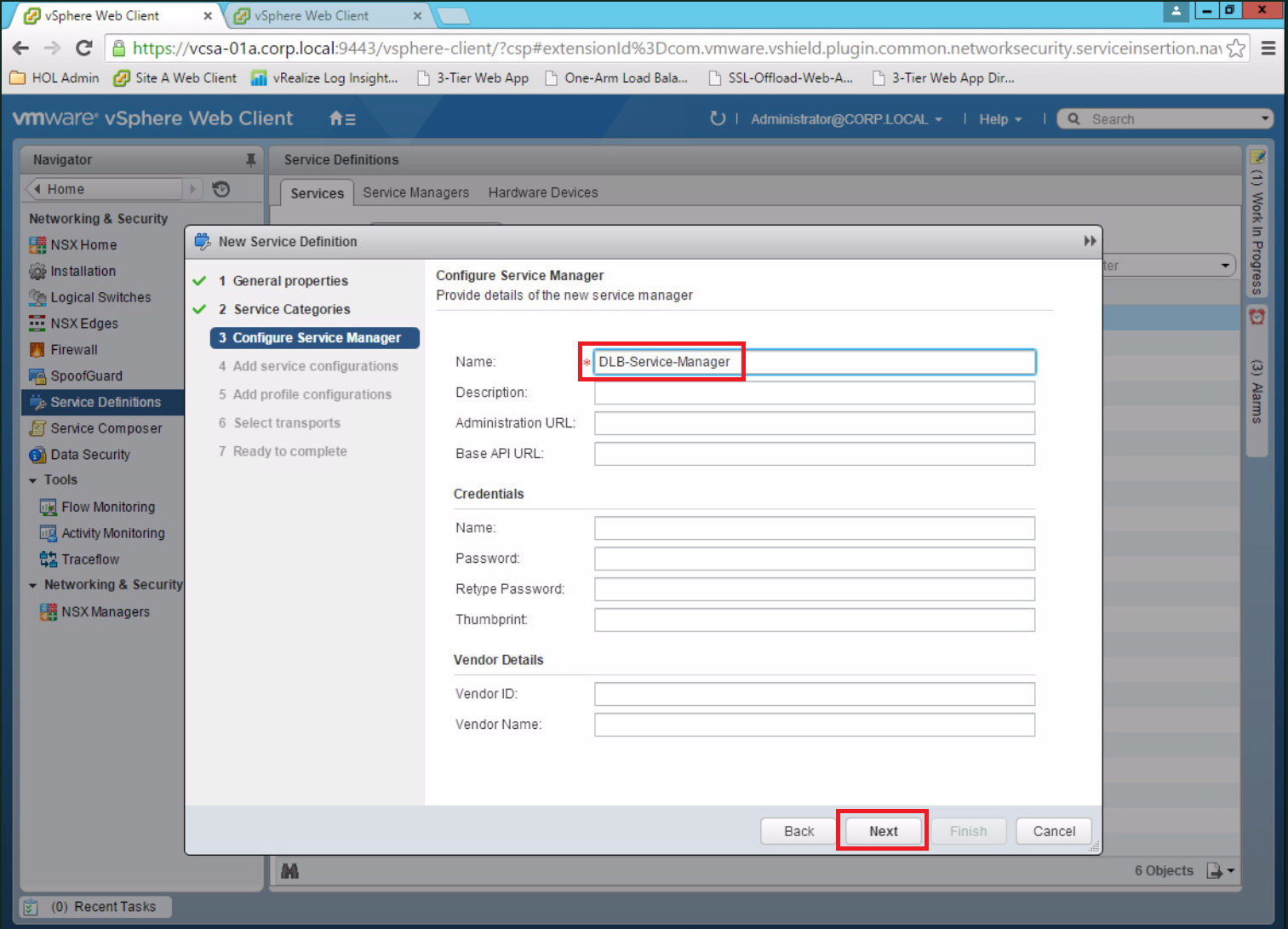The width and height of the screenshot is (1288, 929).
Task: Click the Home back arrow
Action: click(x=37, y=189)
